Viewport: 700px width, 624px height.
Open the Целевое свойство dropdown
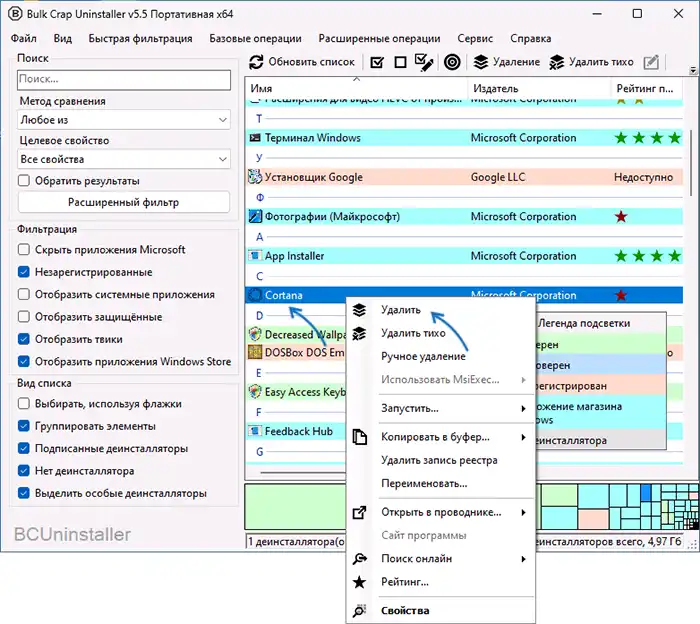coord(125,159)
